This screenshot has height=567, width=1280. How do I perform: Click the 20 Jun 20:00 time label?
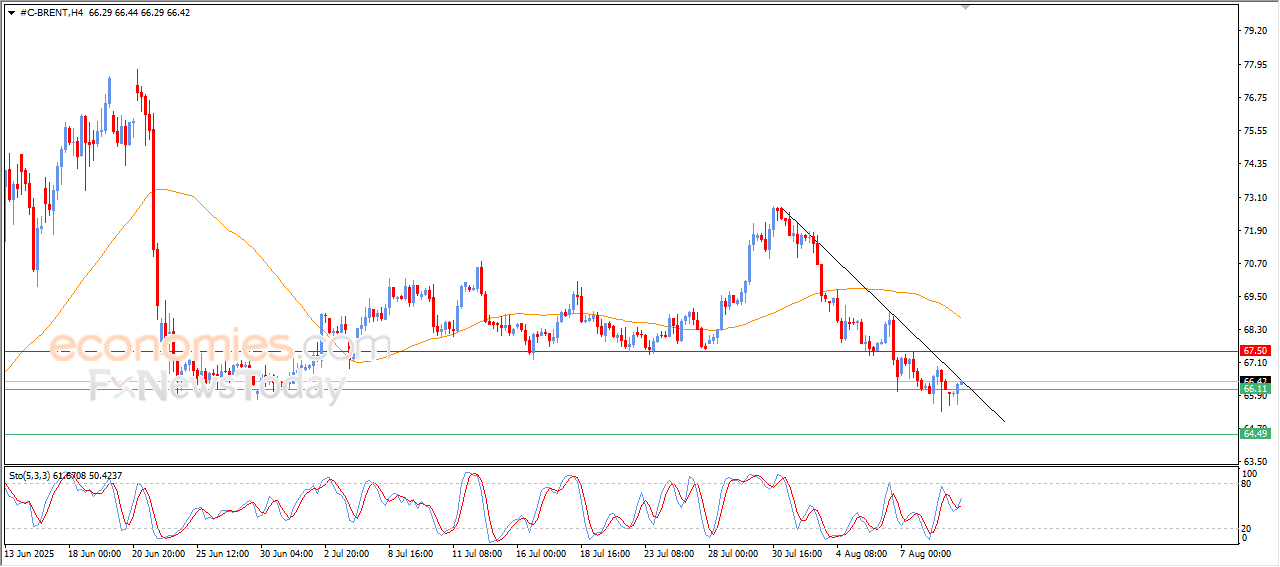(x=159, y=552)
